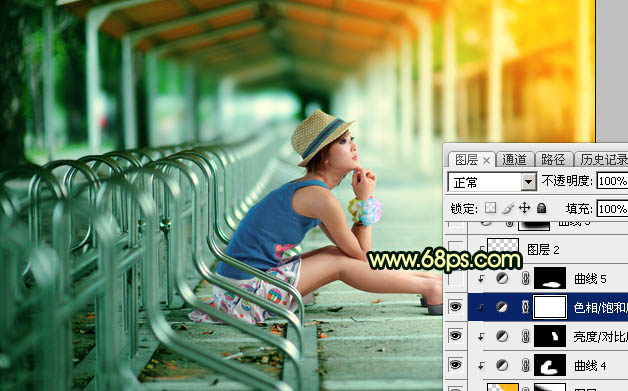Click the 曲线 4 clipping arrow icon
The height and width of the screenshot is (391, 628).
click(x=481, y=365)
